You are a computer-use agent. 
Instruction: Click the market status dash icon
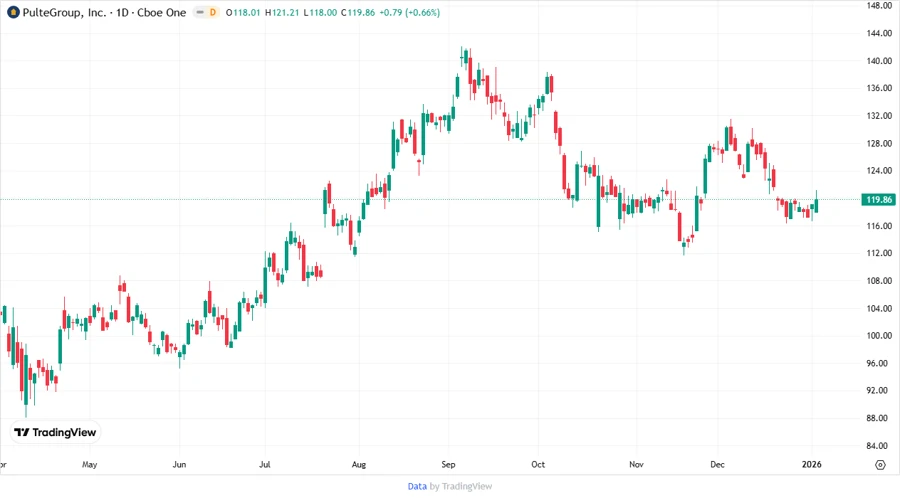click(200, 12)
